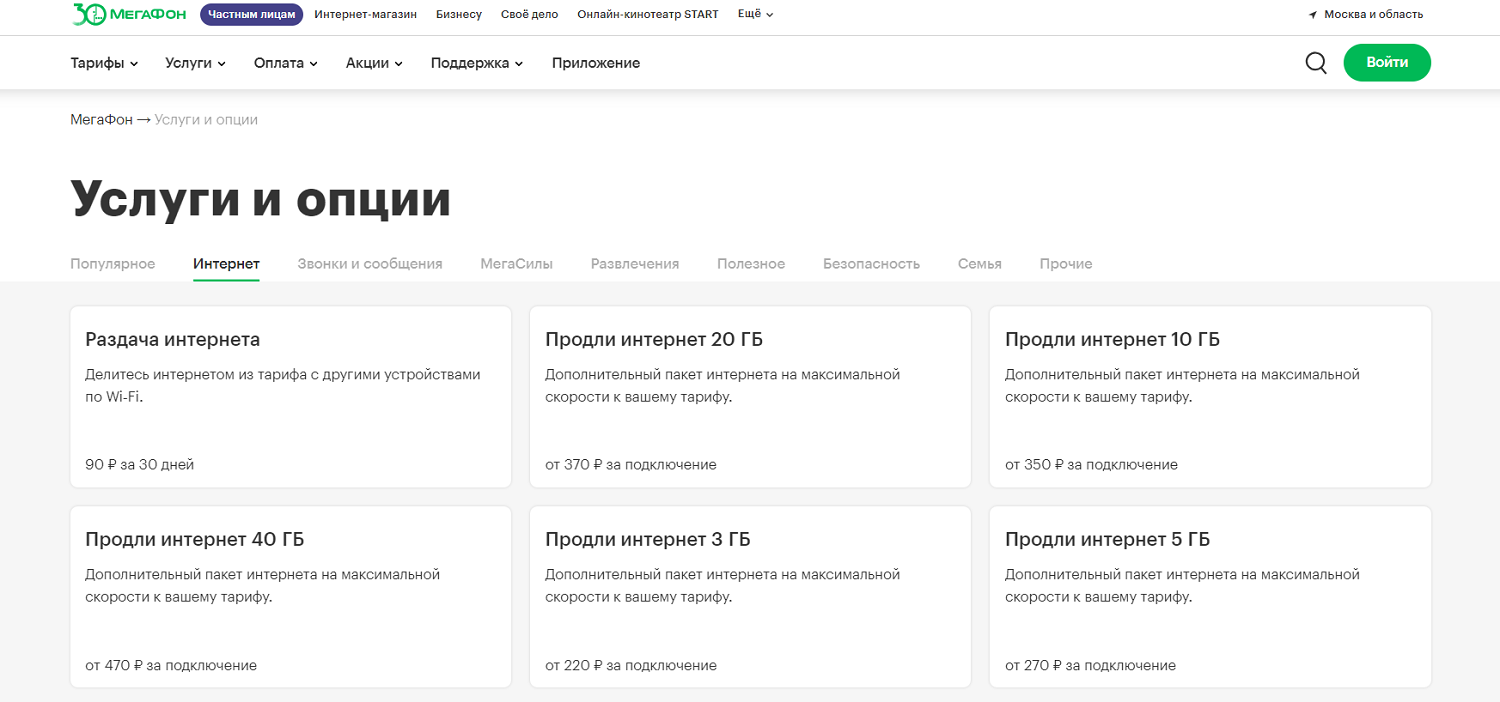Click the text от 370 ₽ за подключение
The width and height of the screenshot is (1500, 702).
(x=631, y=464)
